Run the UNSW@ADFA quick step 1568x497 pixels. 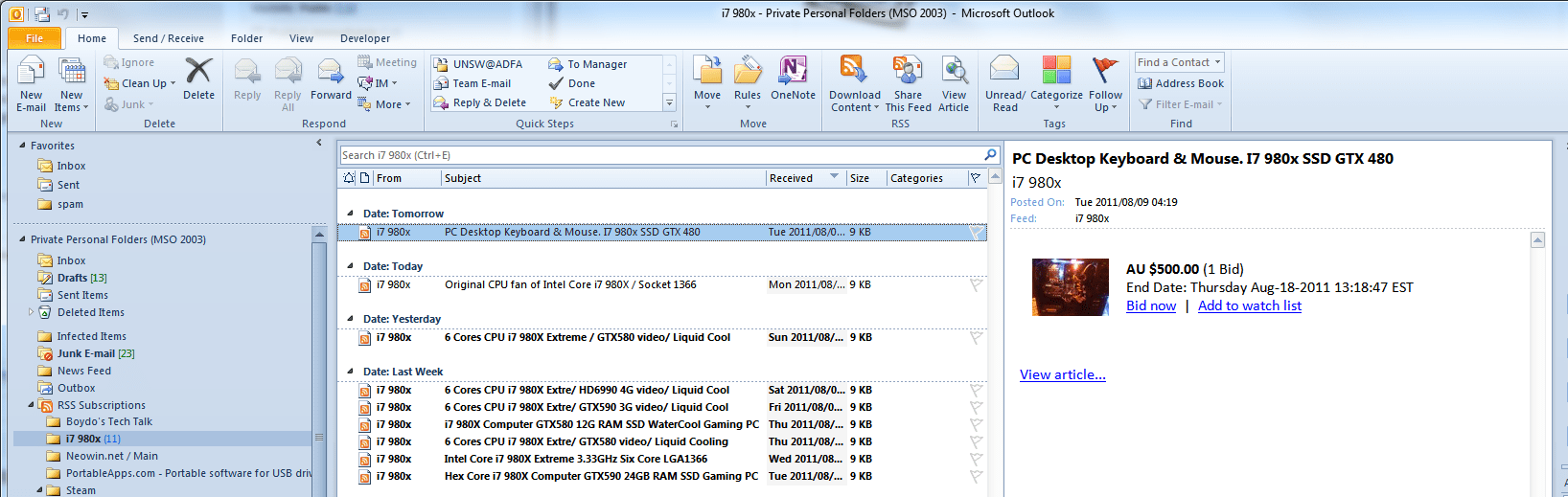click(478, 64)
